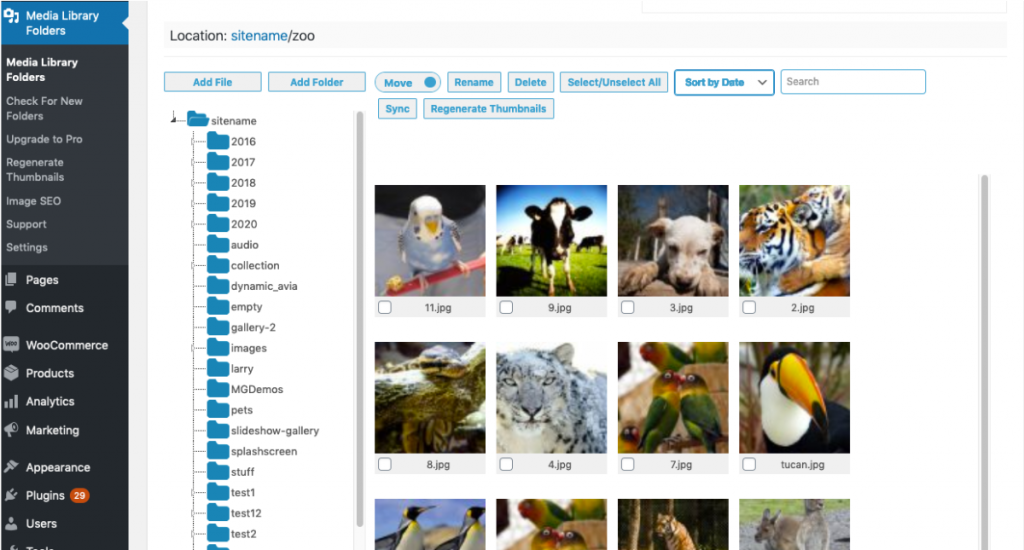This screenshot has height=550, width=1024.
Task: Click the Comments bubble icon
Action: coord(10,307)
